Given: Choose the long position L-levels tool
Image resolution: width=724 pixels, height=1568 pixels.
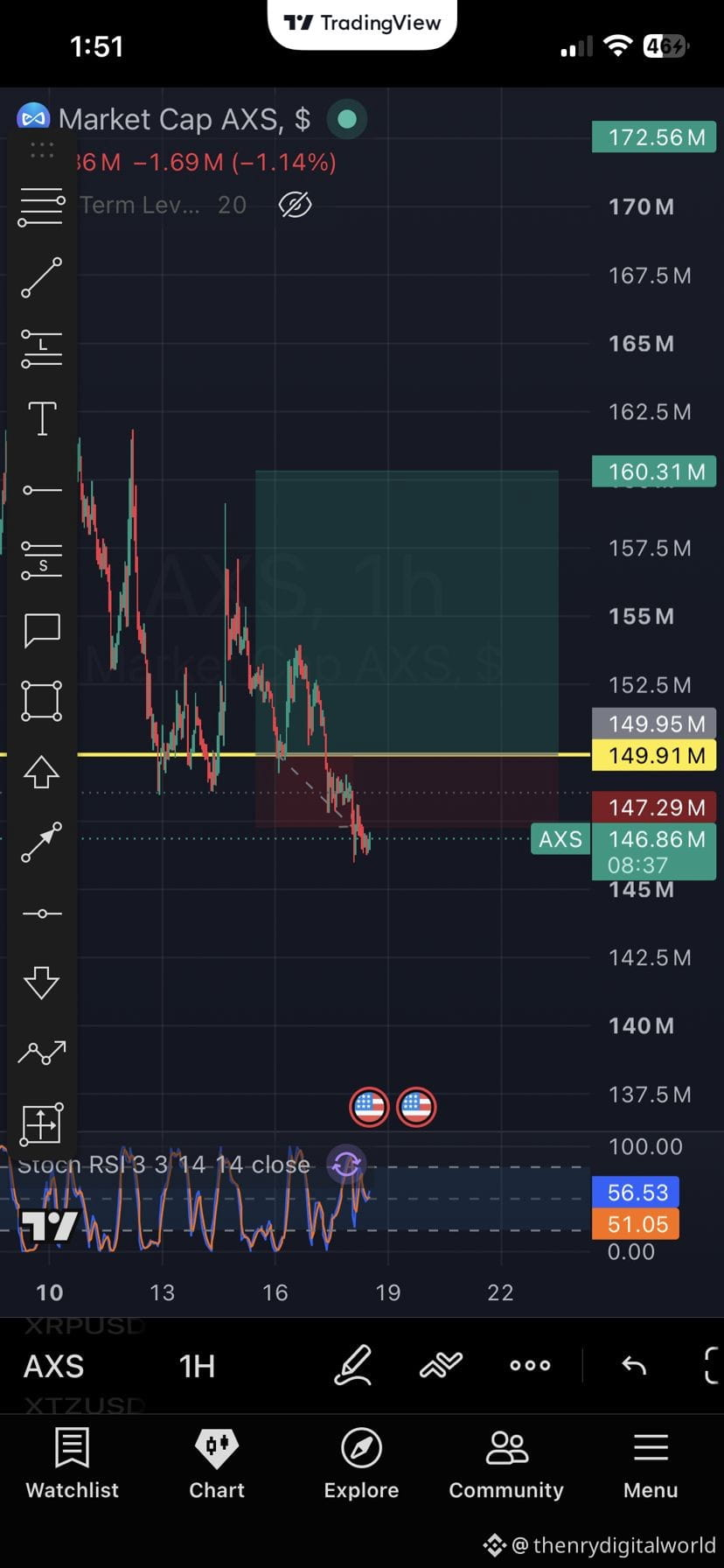Looking at the screenshot, I should tap(41, 348).
